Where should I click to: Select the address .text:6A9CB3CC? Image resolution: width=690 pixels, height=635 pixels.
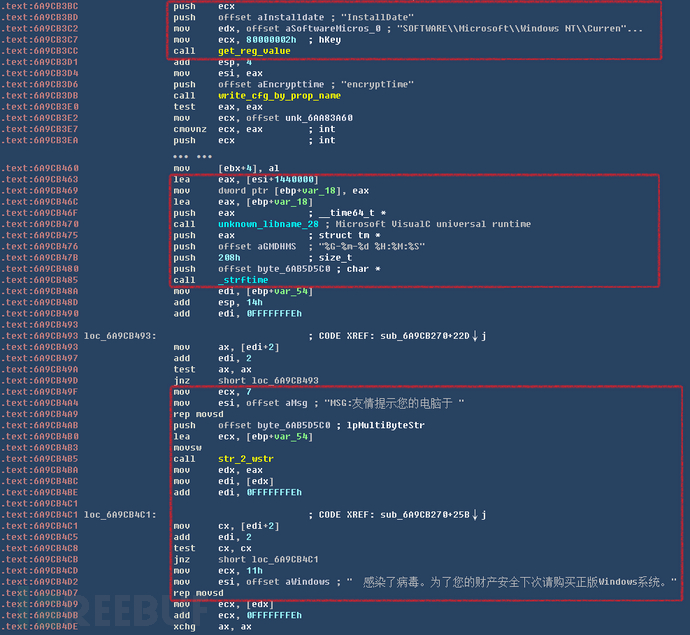click(39, 51)
